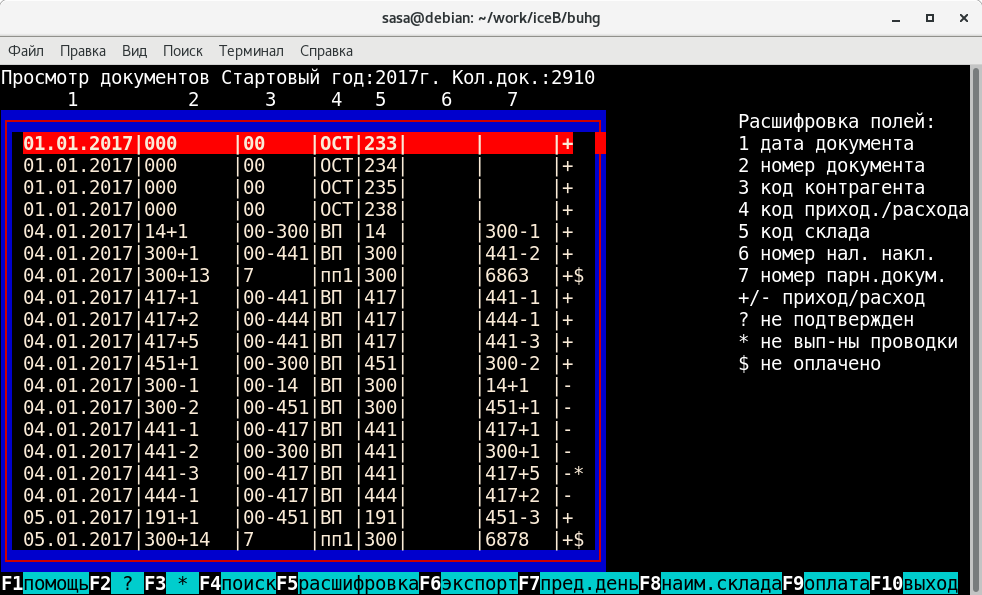Click legend line '* не вып-ны проводки'
982x595 pixels.
[x=848, y=341]
